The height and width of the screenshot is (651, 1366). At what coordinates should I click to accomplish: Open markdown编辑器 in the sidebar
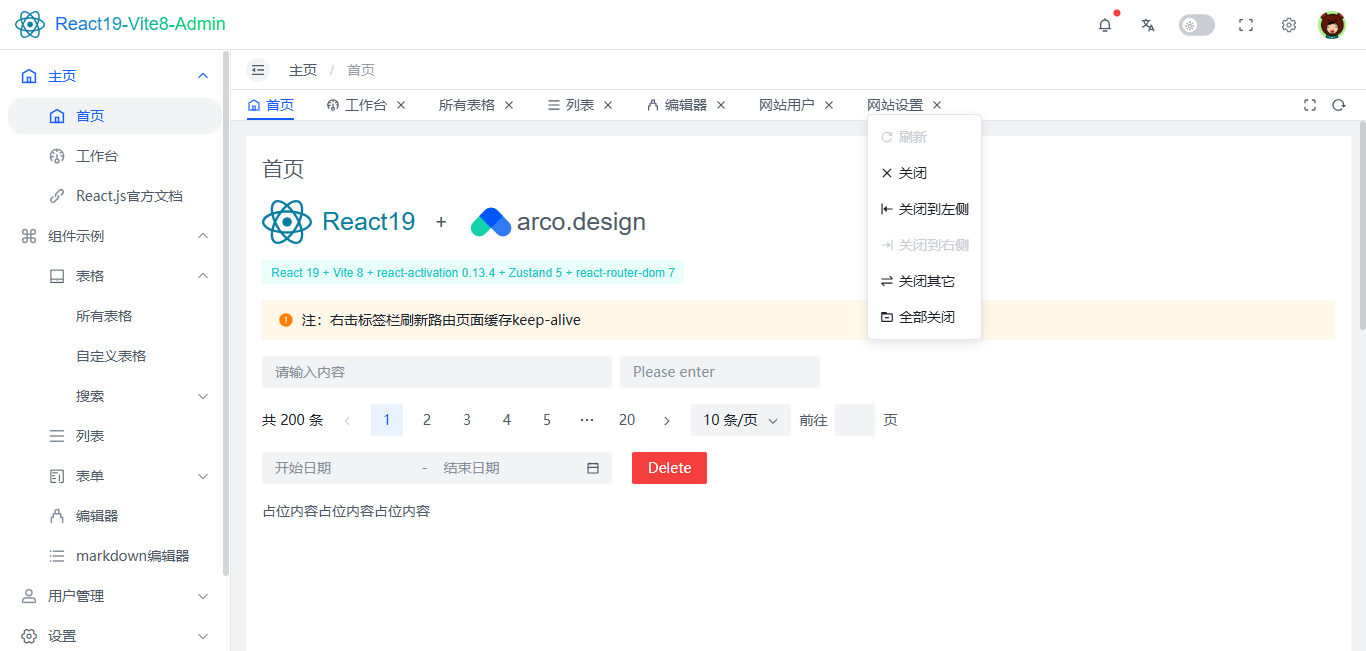[x=115, y=556]
